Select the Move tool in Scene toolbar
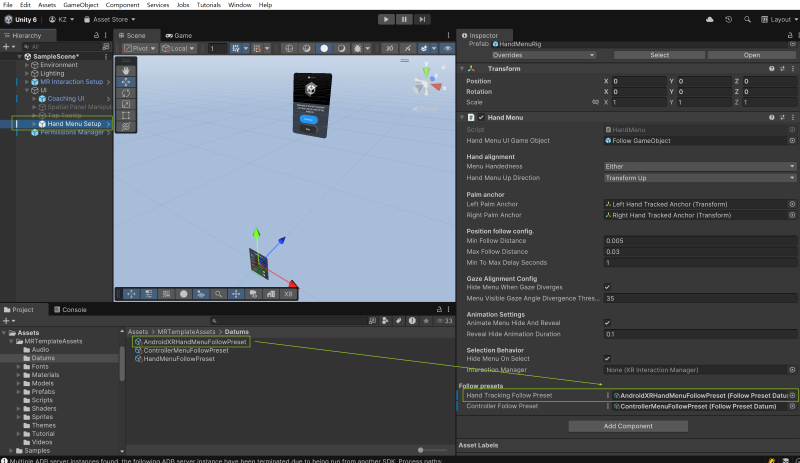The image size is (800, 463). (125, 81)
